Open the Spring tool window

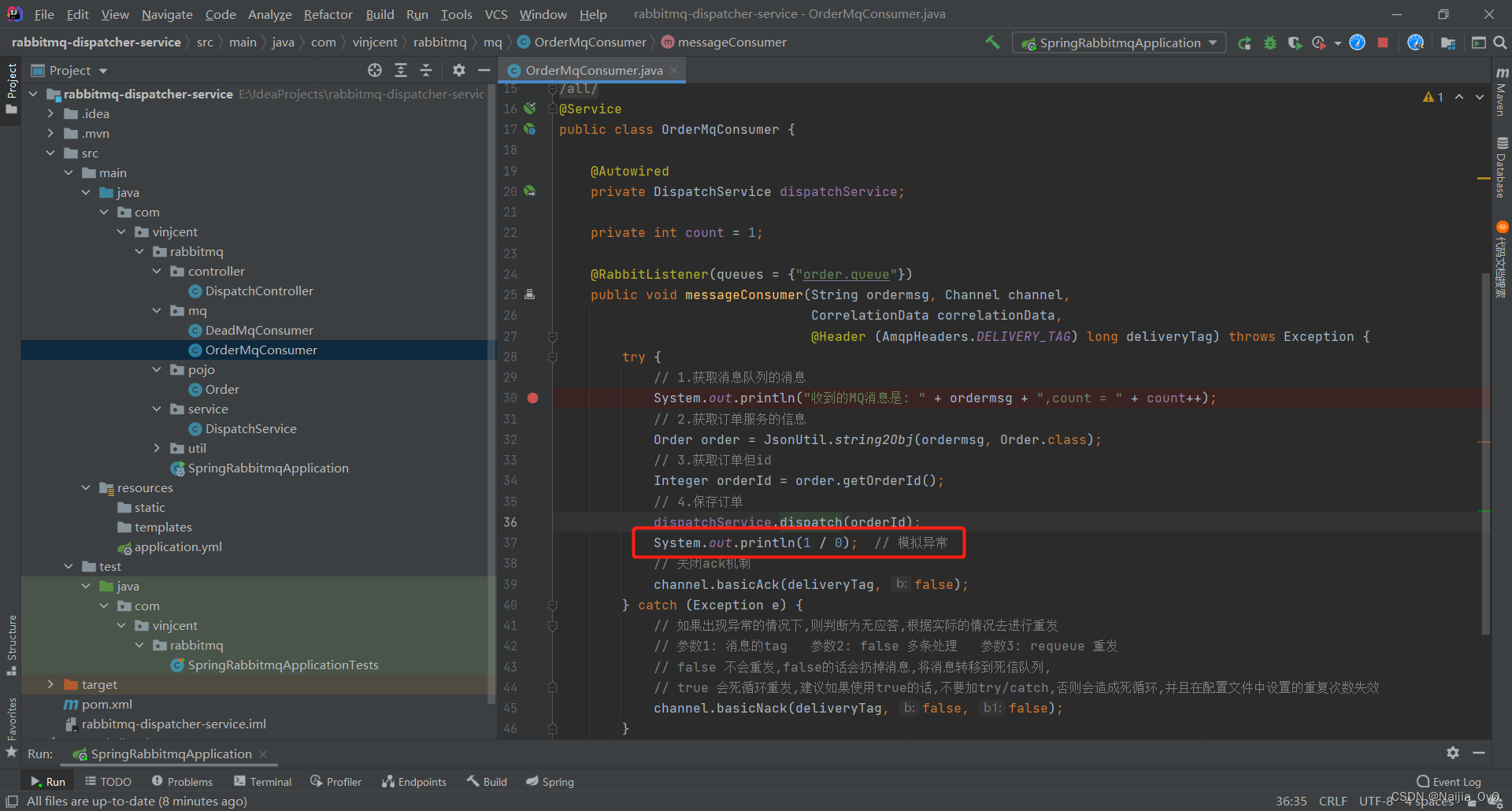[550, 781]
